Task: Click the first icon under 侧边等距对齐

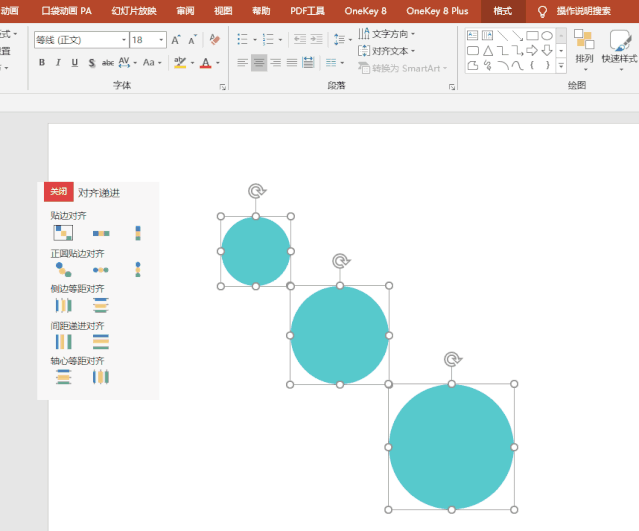Action: pyautogui.click(x=63, y=305)
